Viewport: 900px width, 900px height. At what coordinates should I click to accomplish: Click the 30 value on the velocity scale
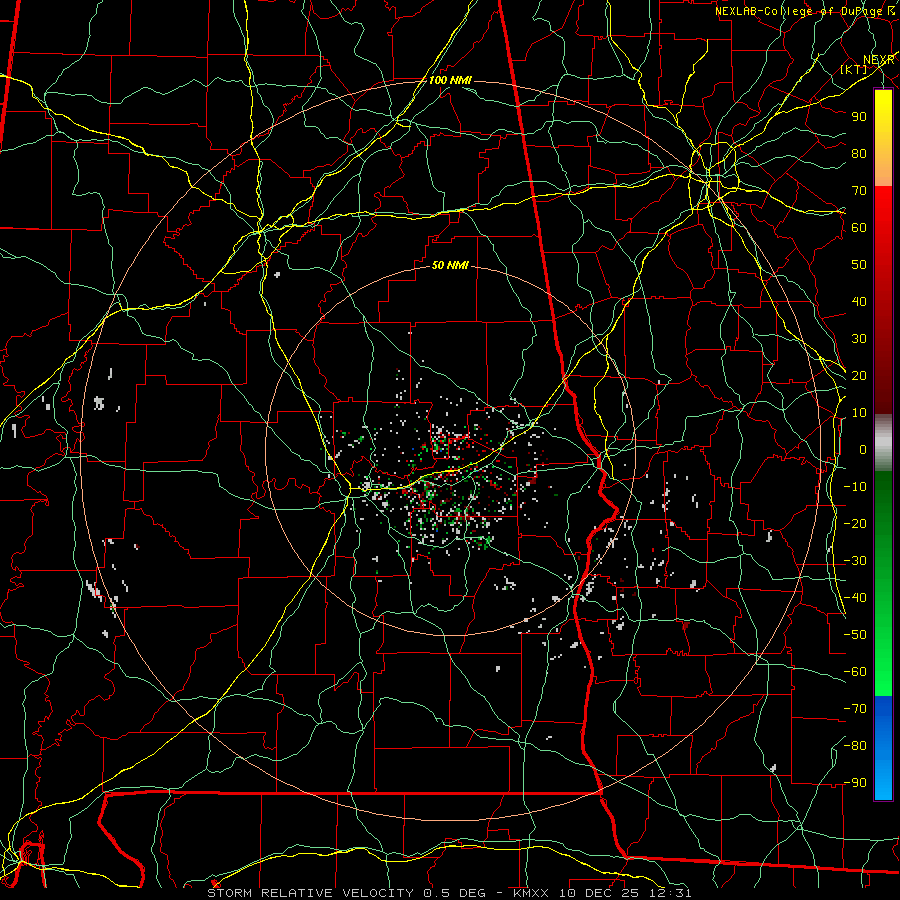point(859,339)
